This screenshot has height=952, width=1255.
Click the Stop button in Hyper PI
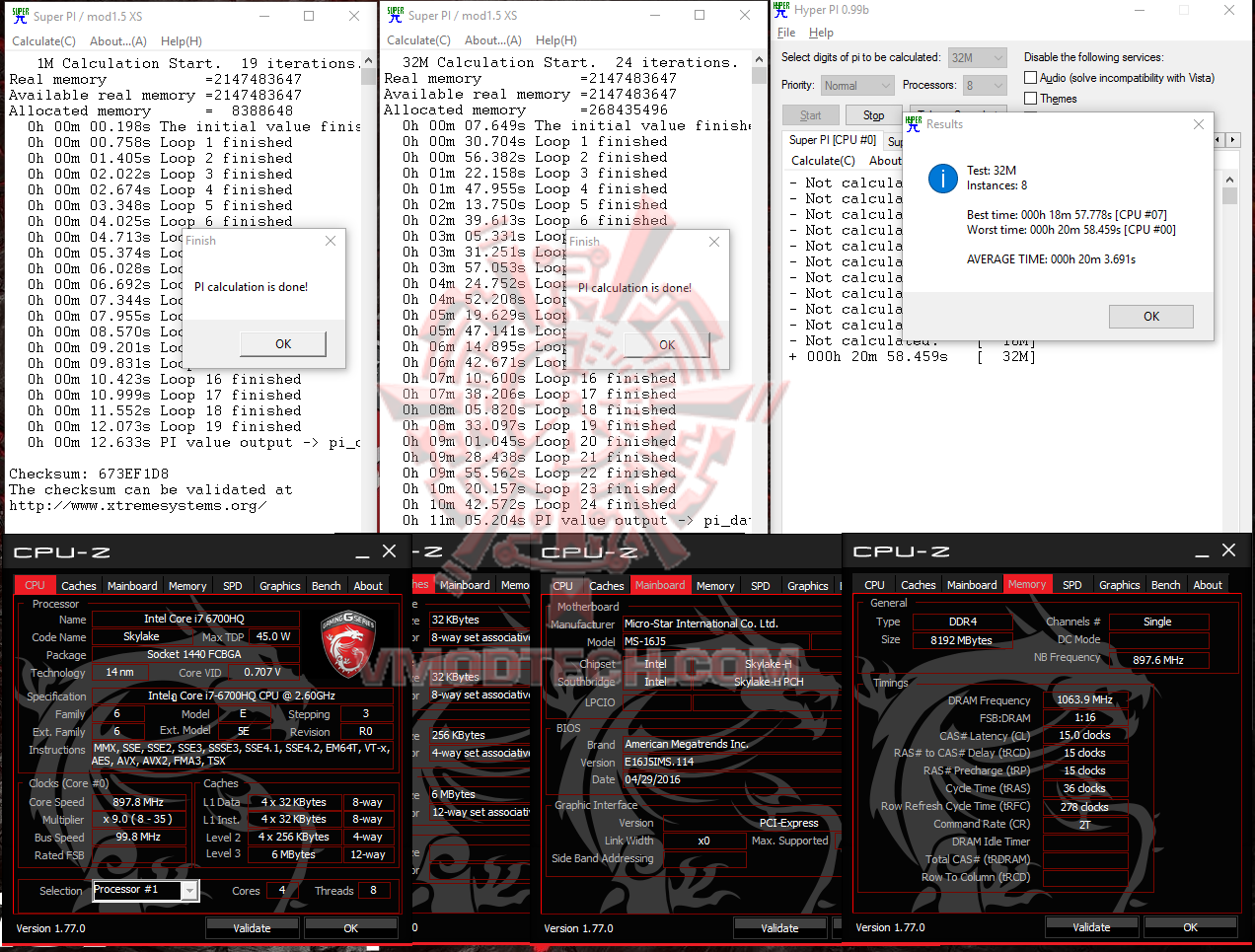click(x=874, y=115)
